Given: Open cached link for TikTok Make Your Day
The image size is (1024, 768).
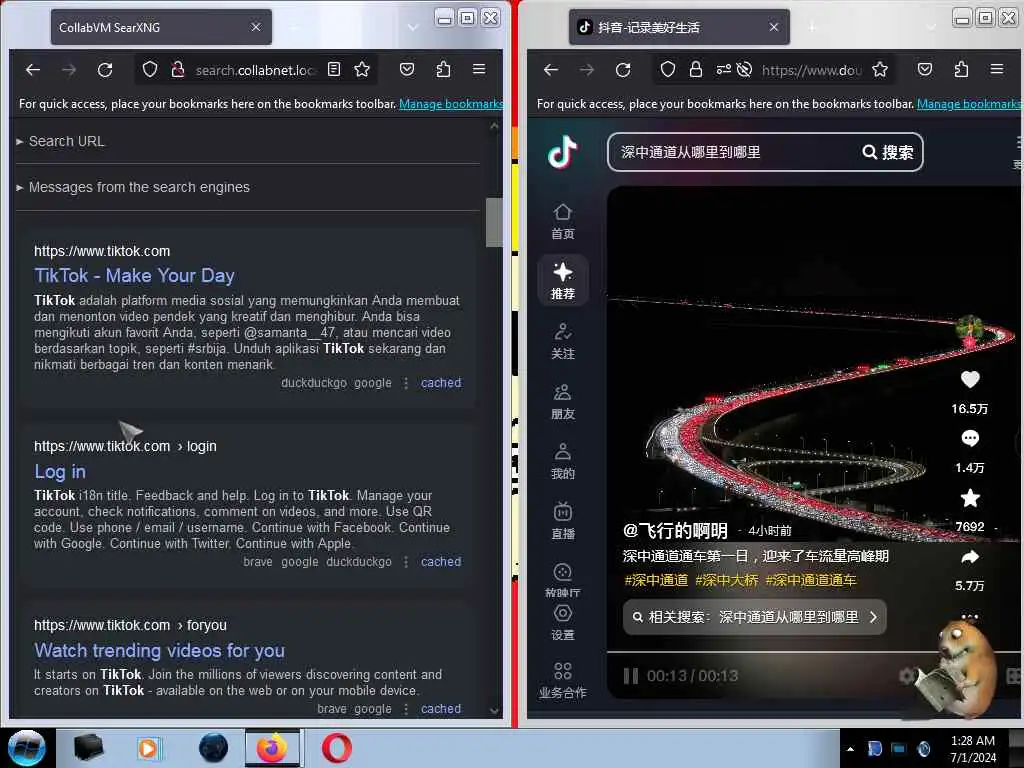Looking at the screenshot, I should click(441, 383).
